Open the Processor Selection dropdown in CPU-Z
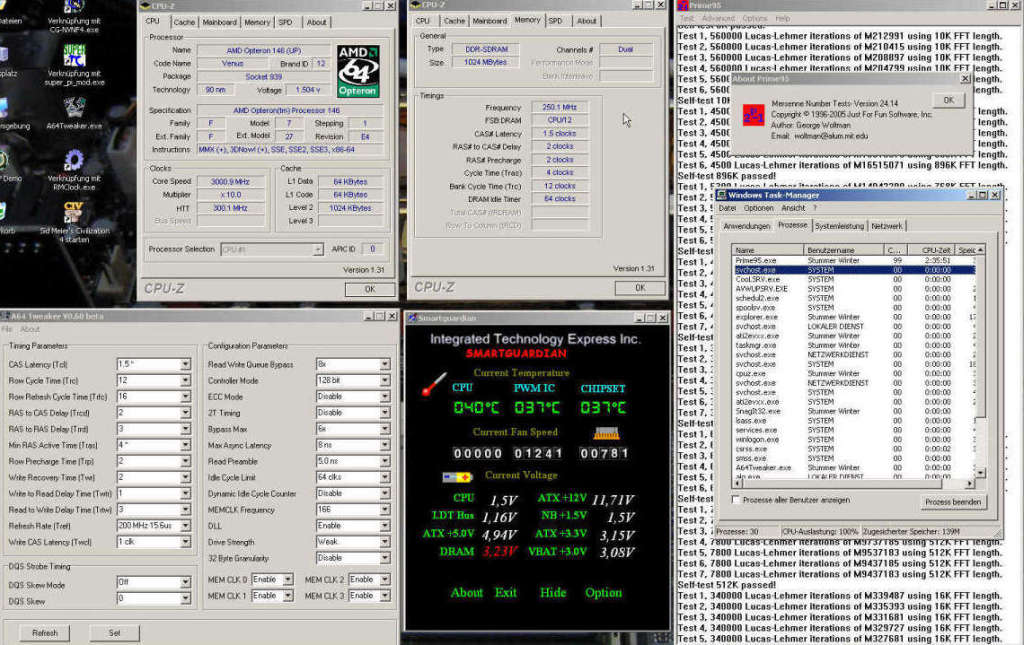This screenshot has width=1024, height=645. pyautogui.click(x=317, y=249)
